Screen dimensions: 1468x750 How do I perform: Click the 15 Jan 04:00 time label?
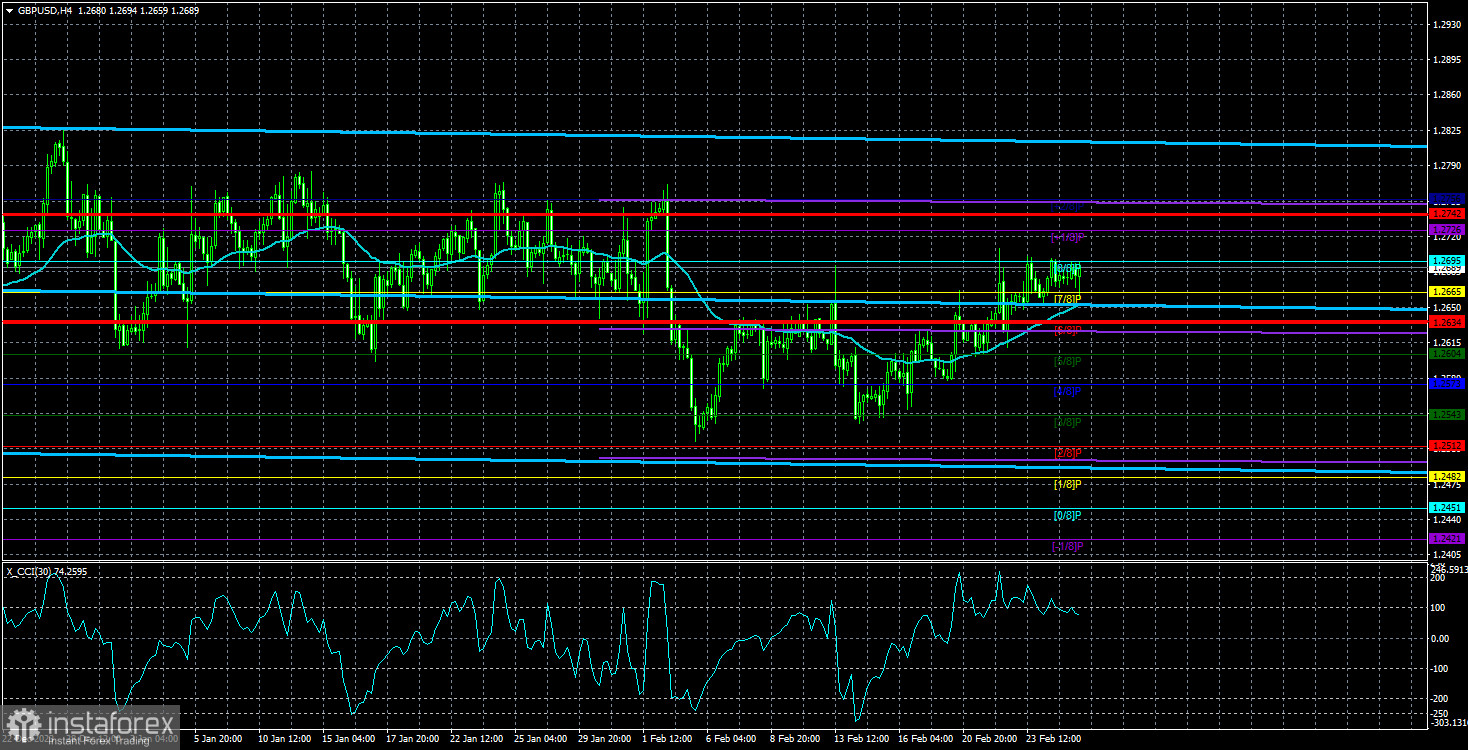point(348,739)
